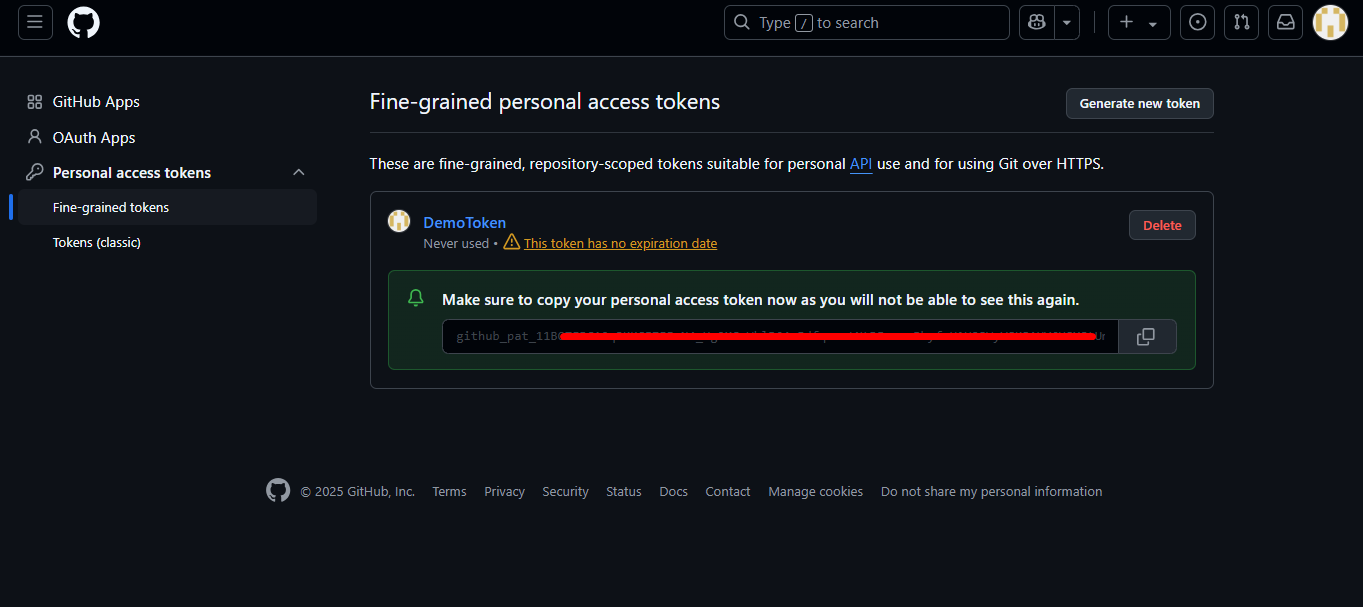Screen dimensions: 1363x607
Task: Open the DemoToken link
Action: 465,223
